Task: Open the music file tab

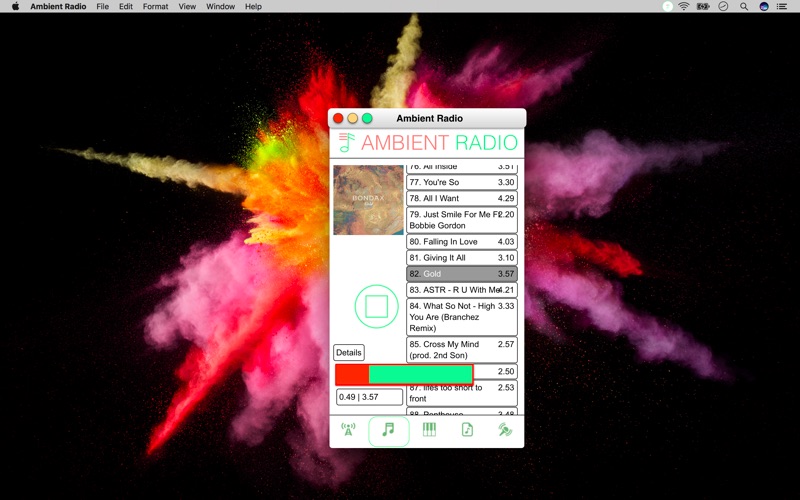Action: coord(467,430)
